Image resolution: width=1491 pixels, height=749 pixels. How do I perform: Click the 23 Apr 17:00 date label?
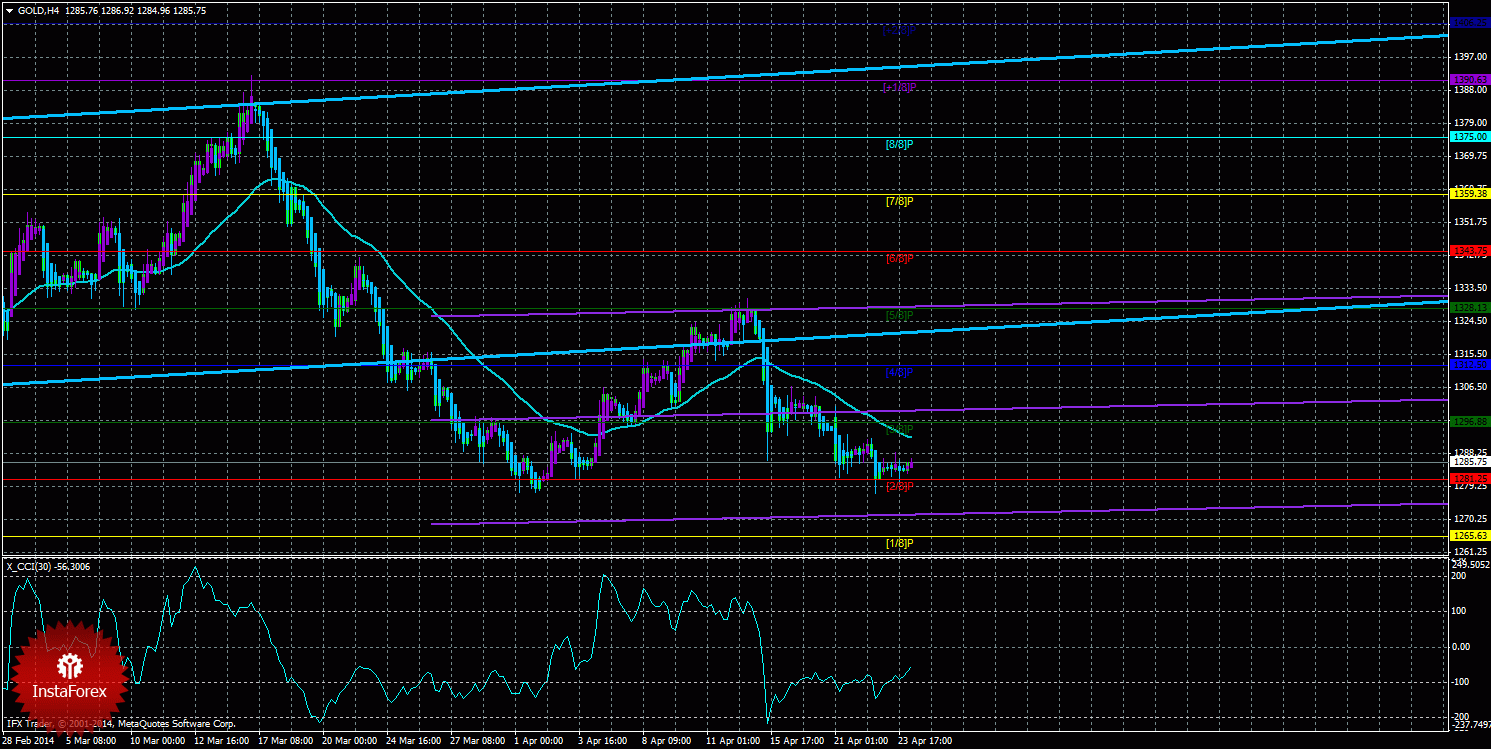coord(922,741)
